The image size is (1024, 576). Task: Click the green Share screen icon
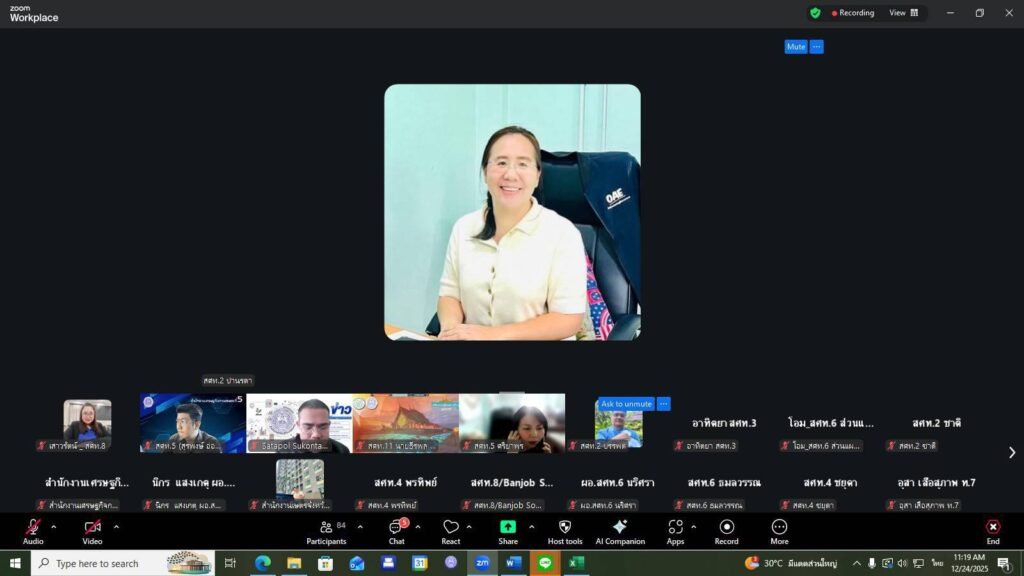(x=508, y=528)
